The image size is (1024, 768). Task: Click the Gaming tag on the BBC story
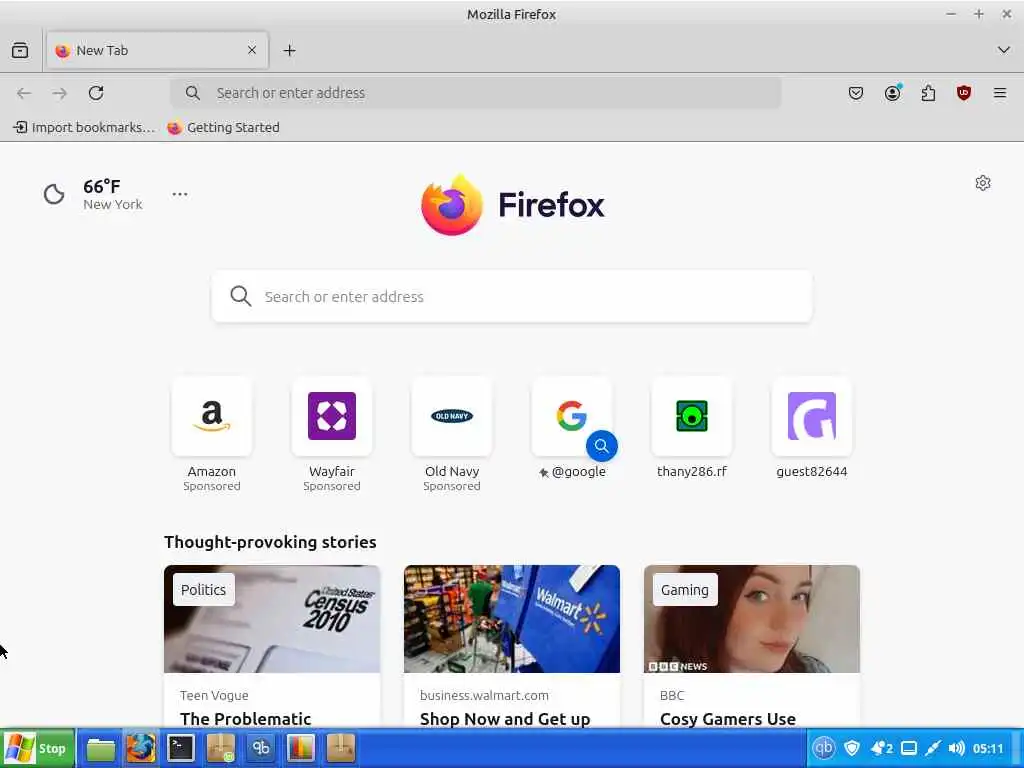pyautogui.click(x=684, y=590)
